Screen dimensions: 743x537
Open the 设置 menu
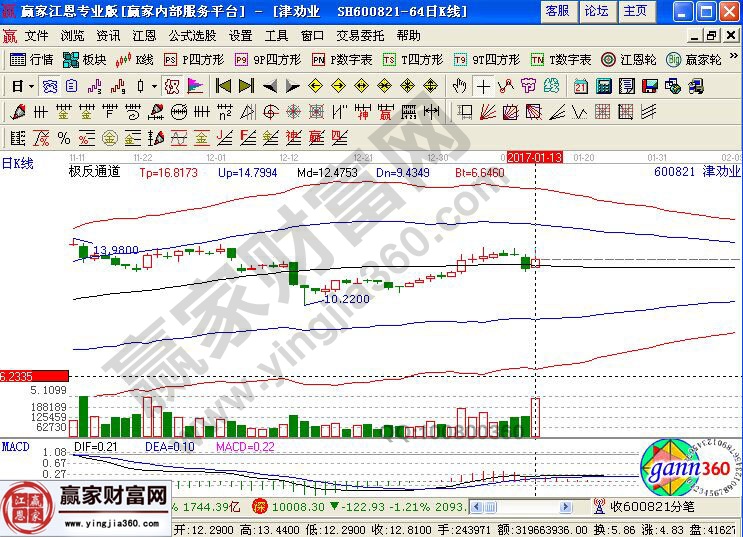coord(241,36)
